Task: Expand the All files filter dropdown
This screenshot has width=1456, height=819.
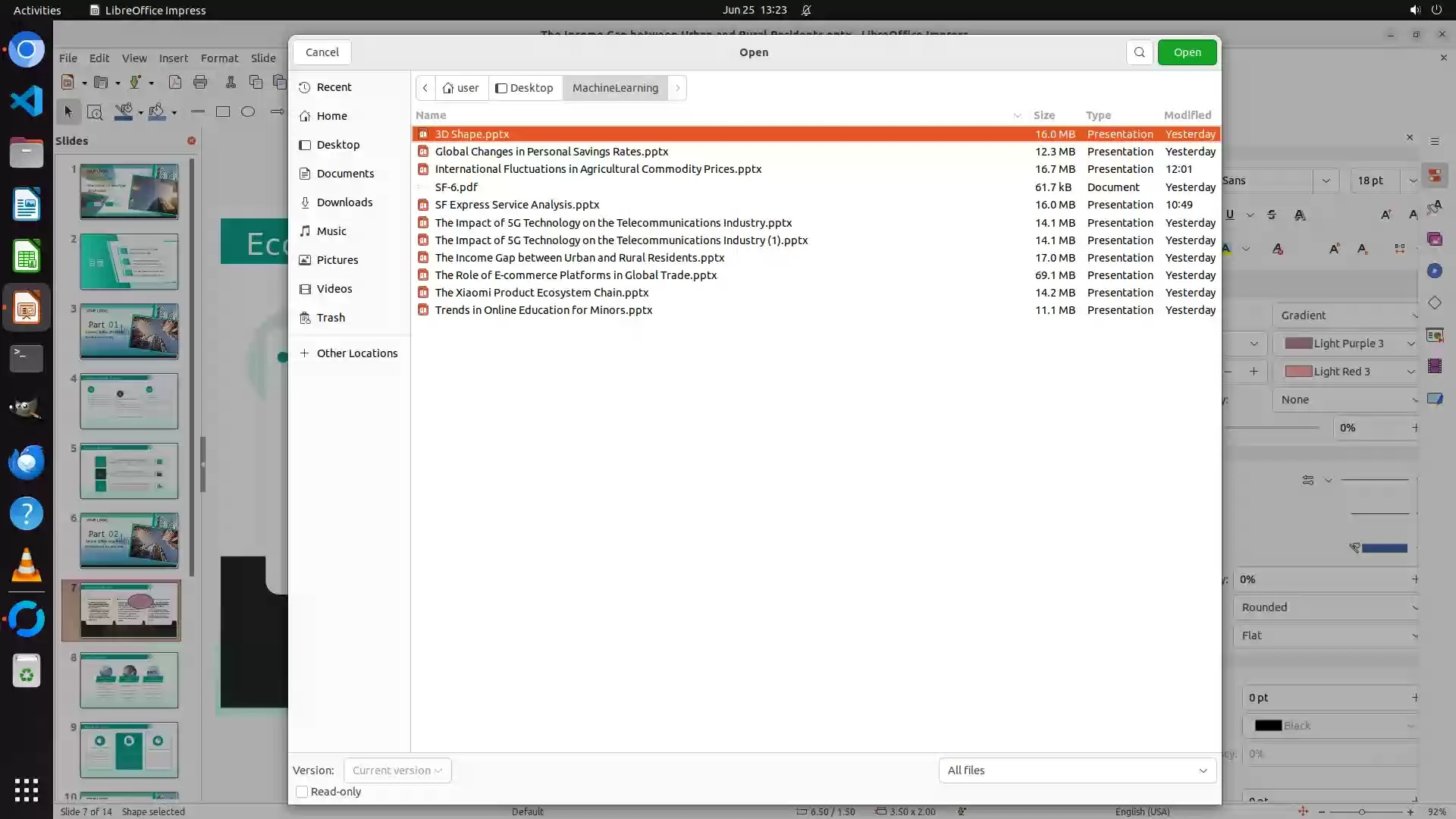Action: point(1077,770)
